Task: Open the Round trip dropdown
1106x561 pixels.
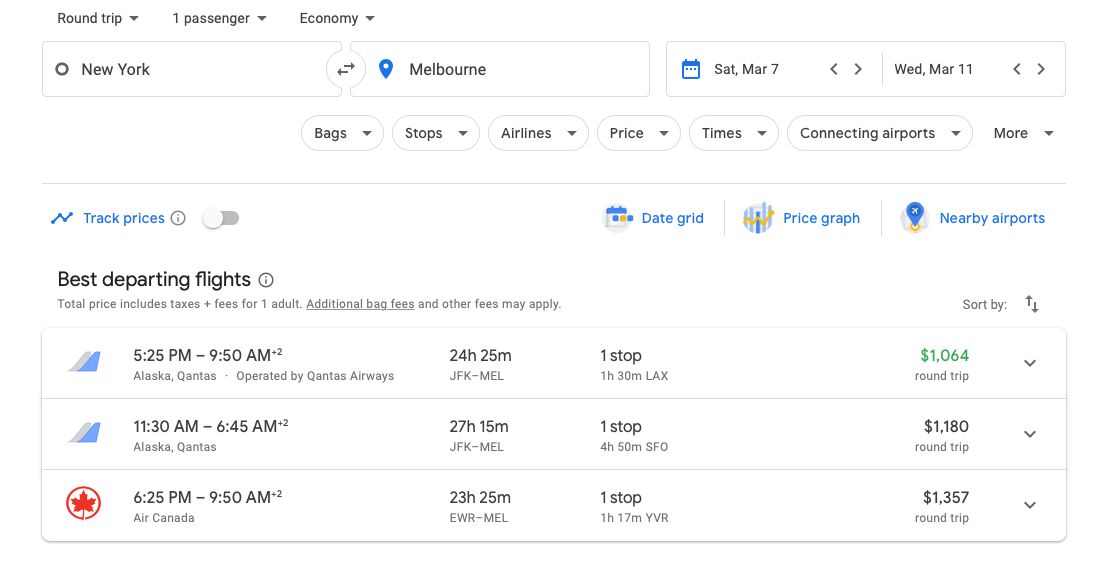Action: coord(97,18)
